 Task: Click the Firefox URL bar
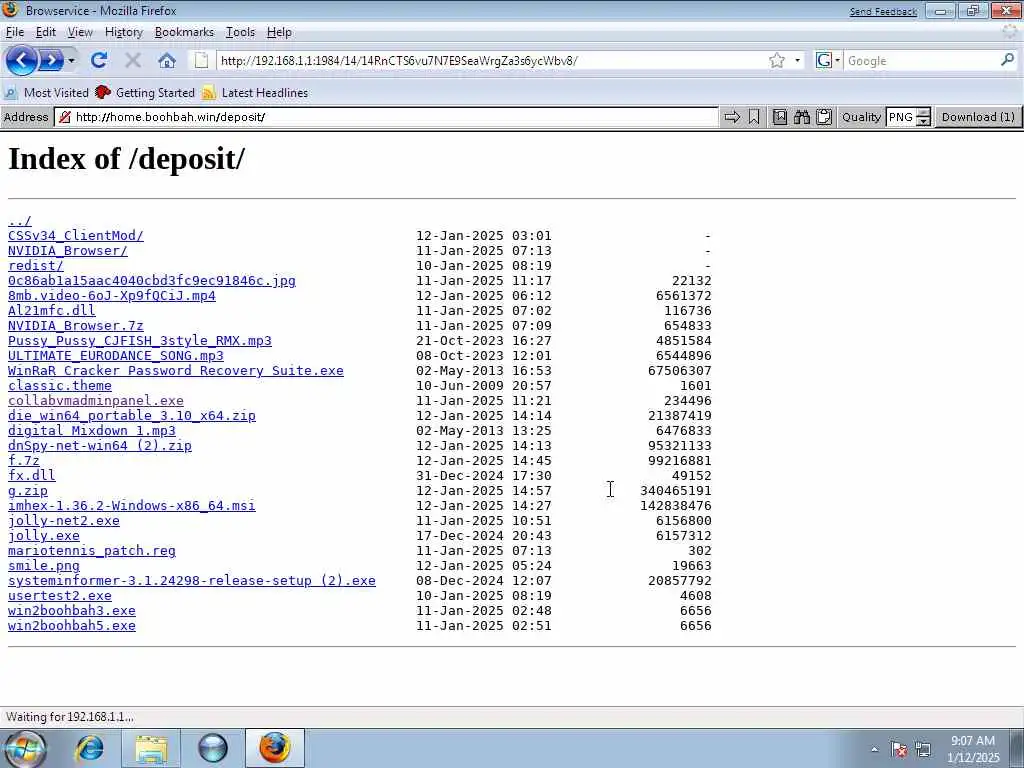pos(490,61)
